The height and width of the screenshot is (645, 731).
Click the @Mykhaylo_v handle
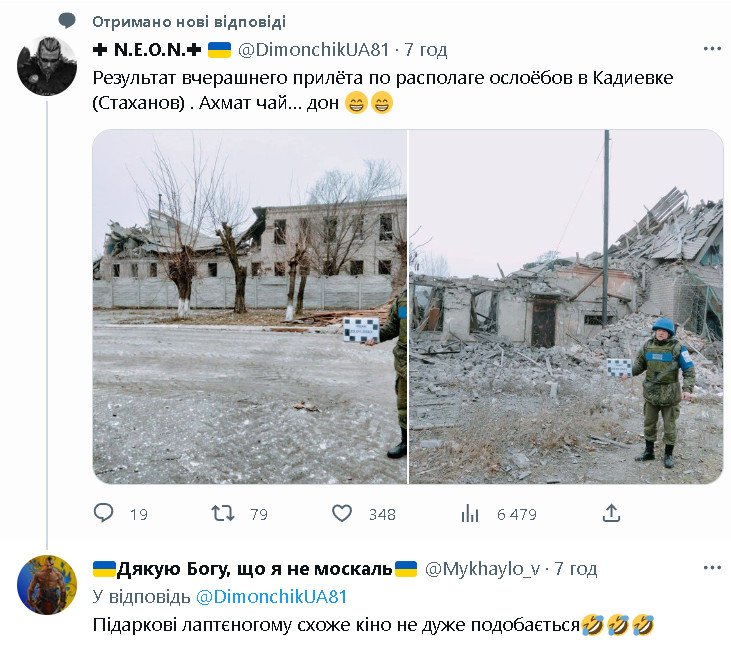click(x=483, y=569)
